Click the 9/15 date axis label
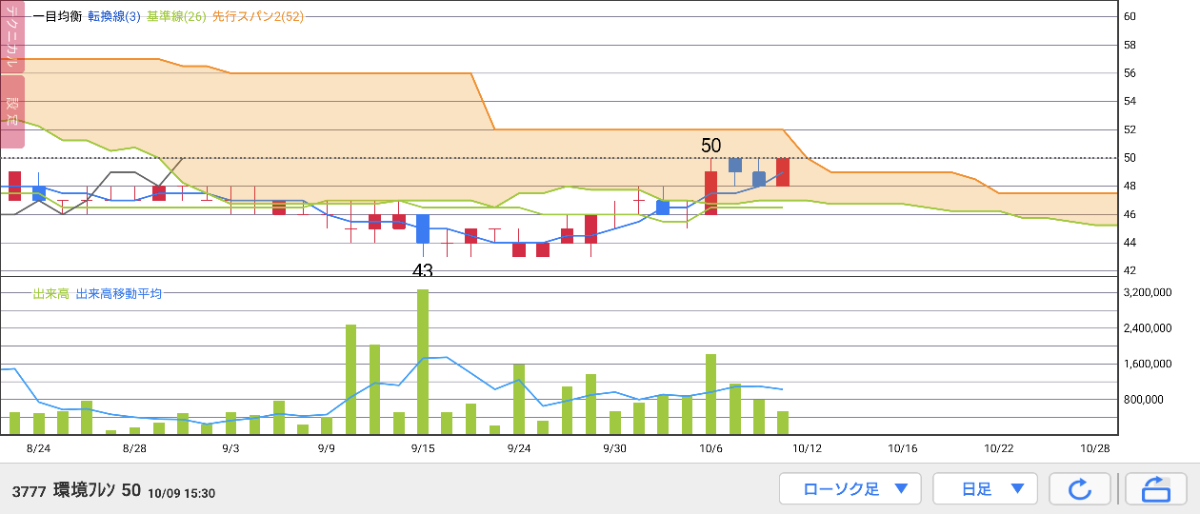The height and width of the screenshot is (514, 1200). 422,450
